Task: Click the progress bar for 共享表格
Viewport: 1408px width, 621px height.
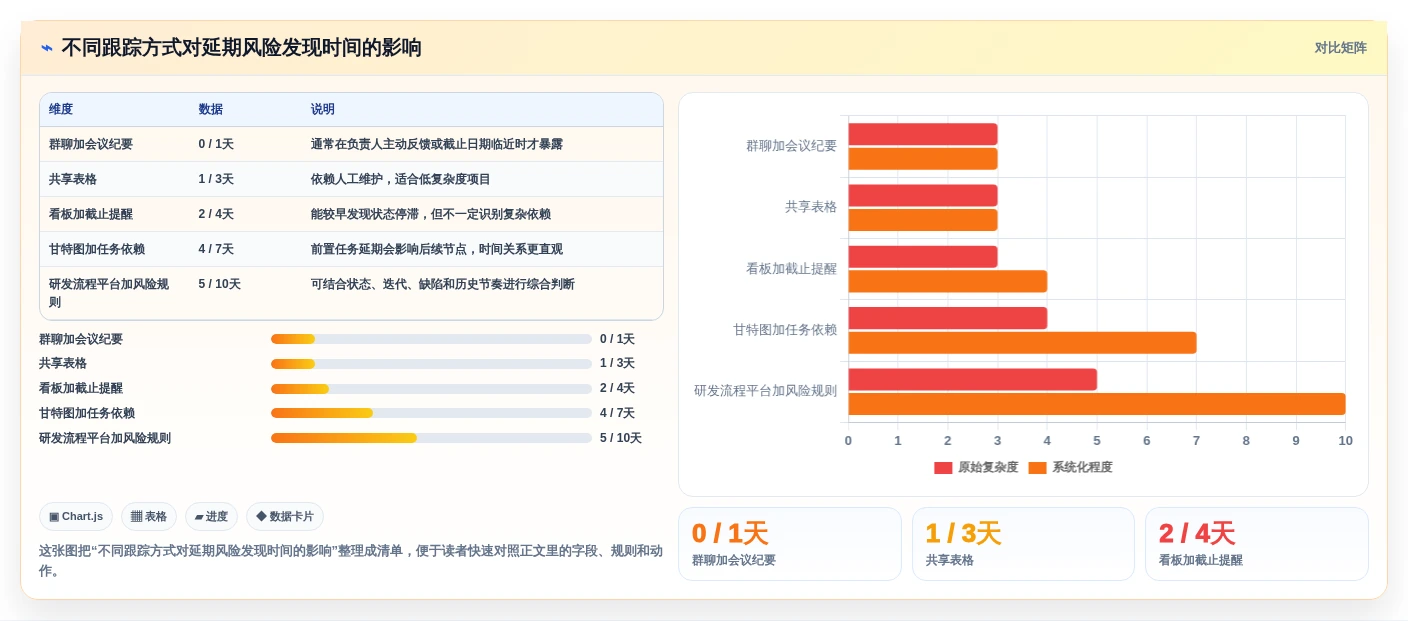Action: (431, 364)
